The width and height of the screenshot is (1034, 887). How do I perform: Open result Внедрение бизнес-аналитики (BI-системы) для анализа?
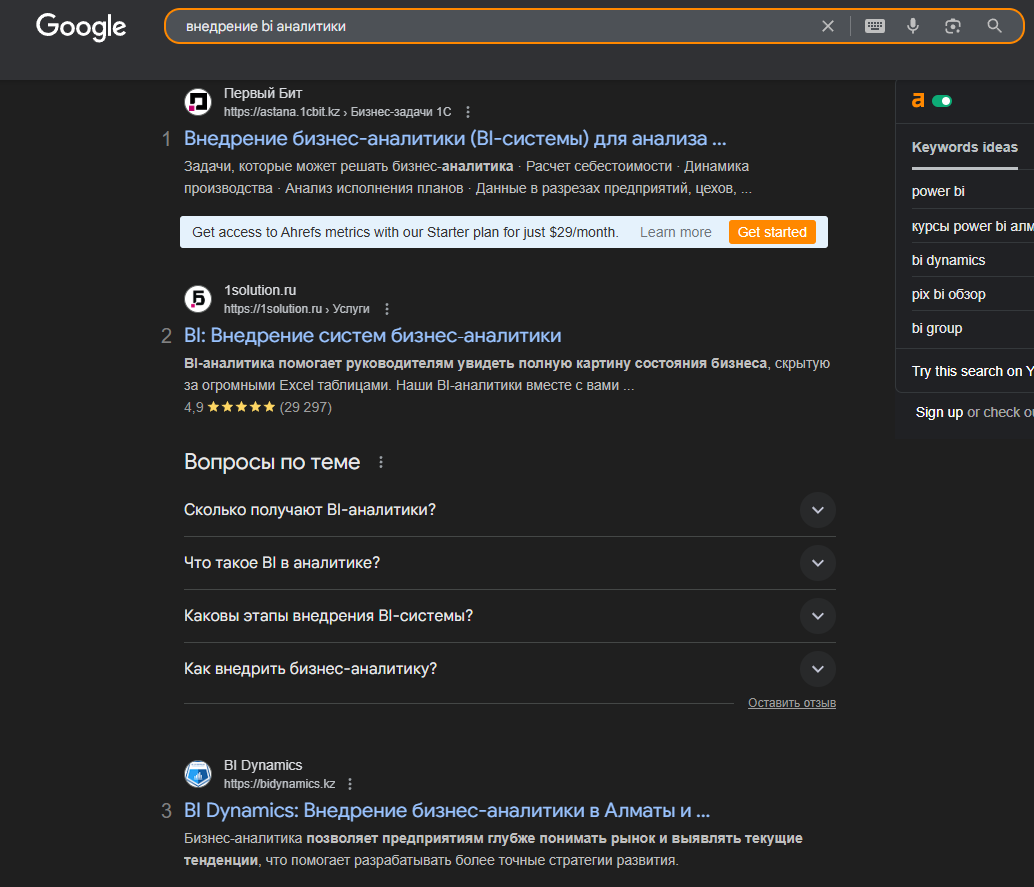tap(455, 138)
